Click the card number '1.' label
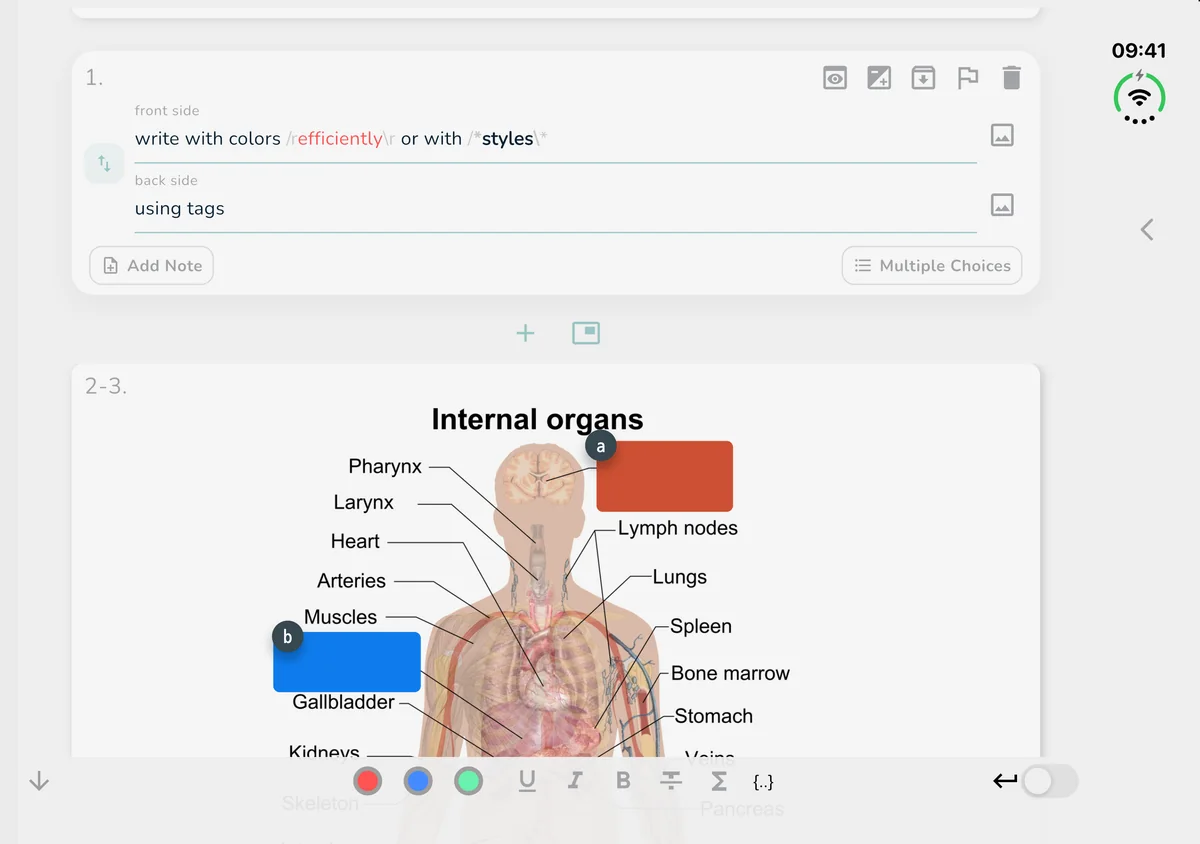 [94, 78]
